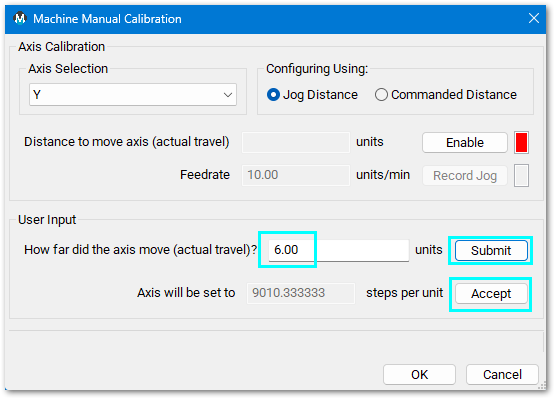Click the Enable button
The image size is (555, 399).
[x=465, y=142]
